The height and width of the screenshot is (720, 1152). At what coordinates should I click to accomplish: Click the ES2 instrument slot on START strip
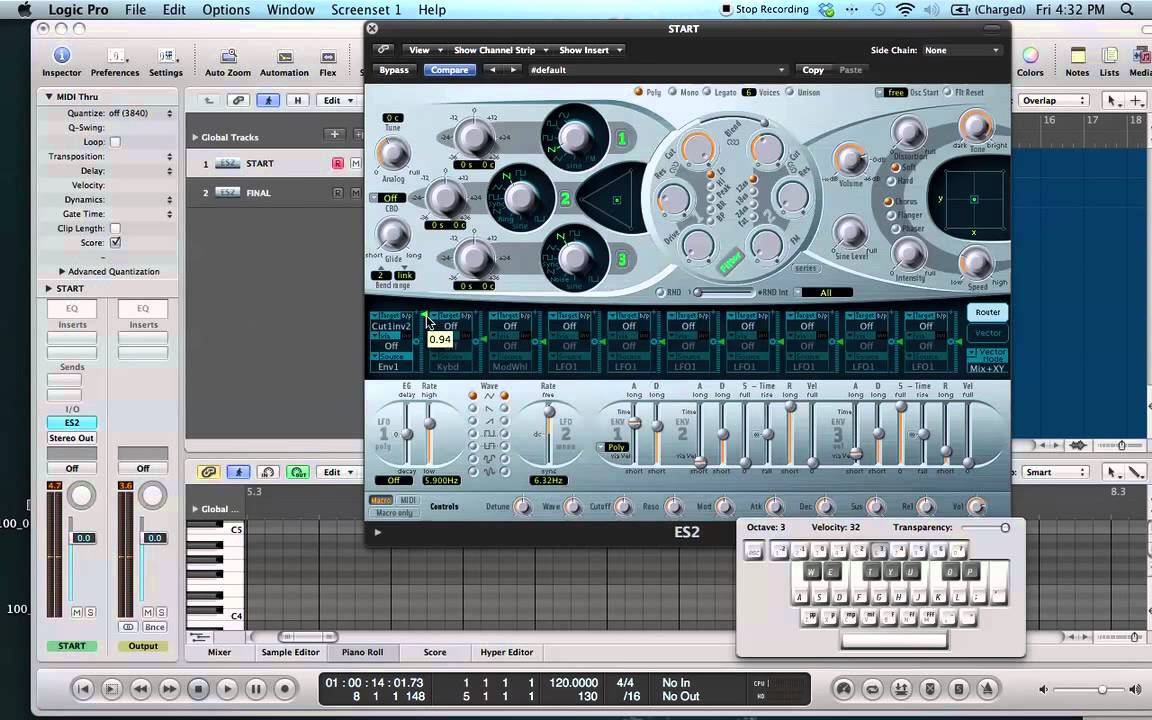72,422
